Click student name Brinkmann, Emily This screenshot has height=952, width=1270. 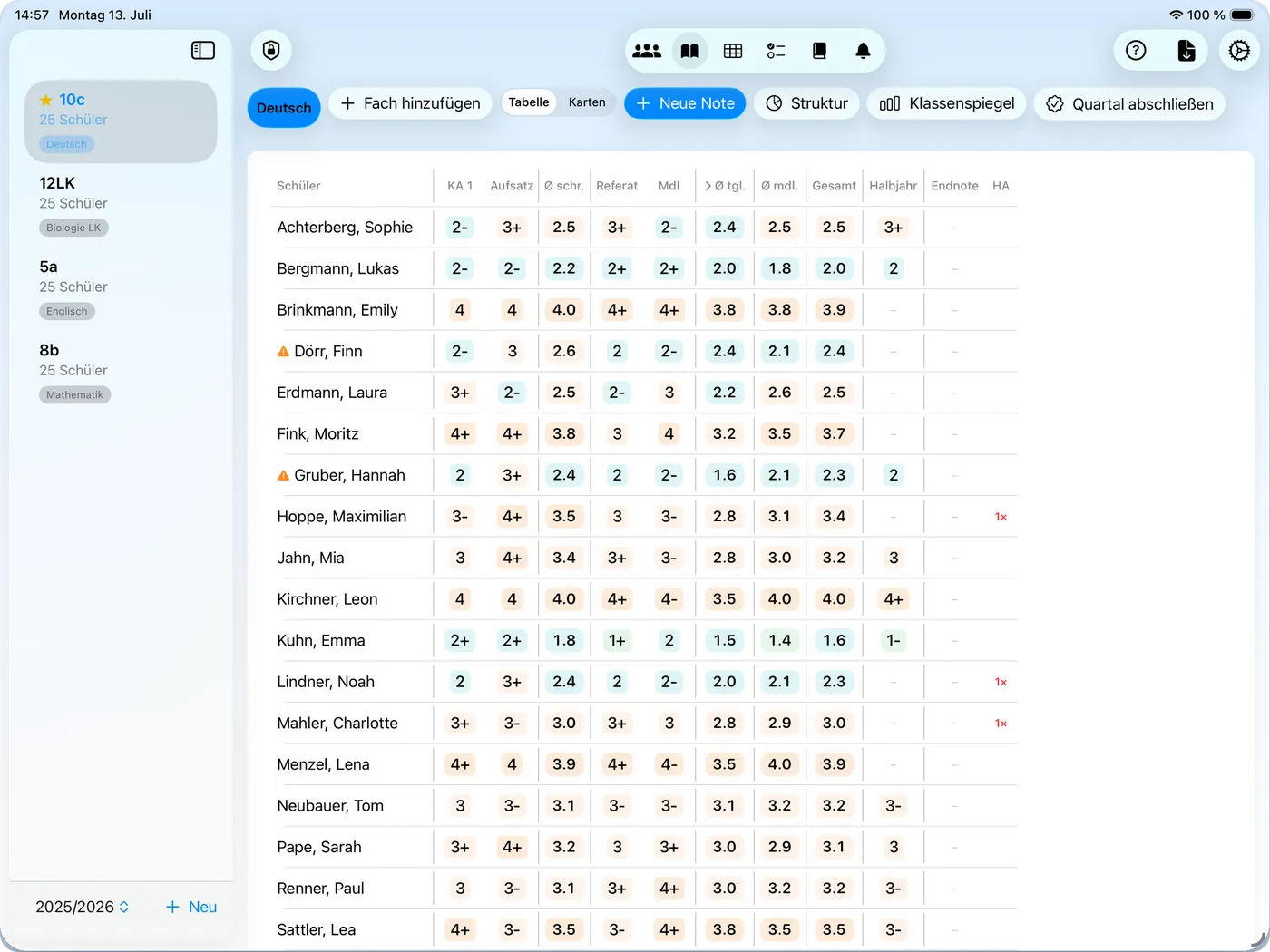tap(337, 310)
